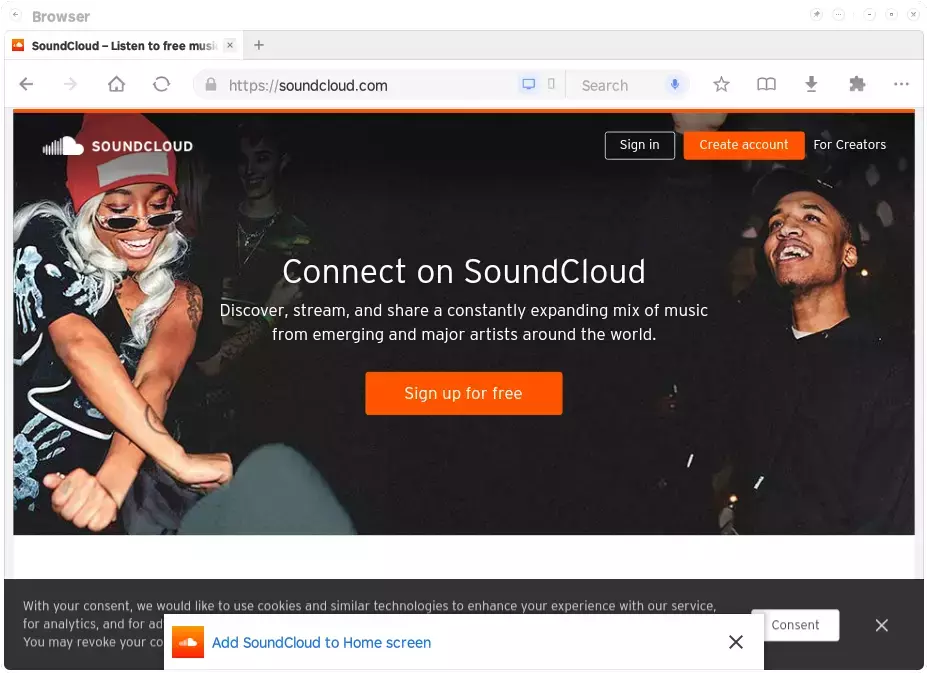Click the orange SoundCloud favicon on the tab
Image resolution: width=928 pixels, height=674 pixels.
[18, 45]
